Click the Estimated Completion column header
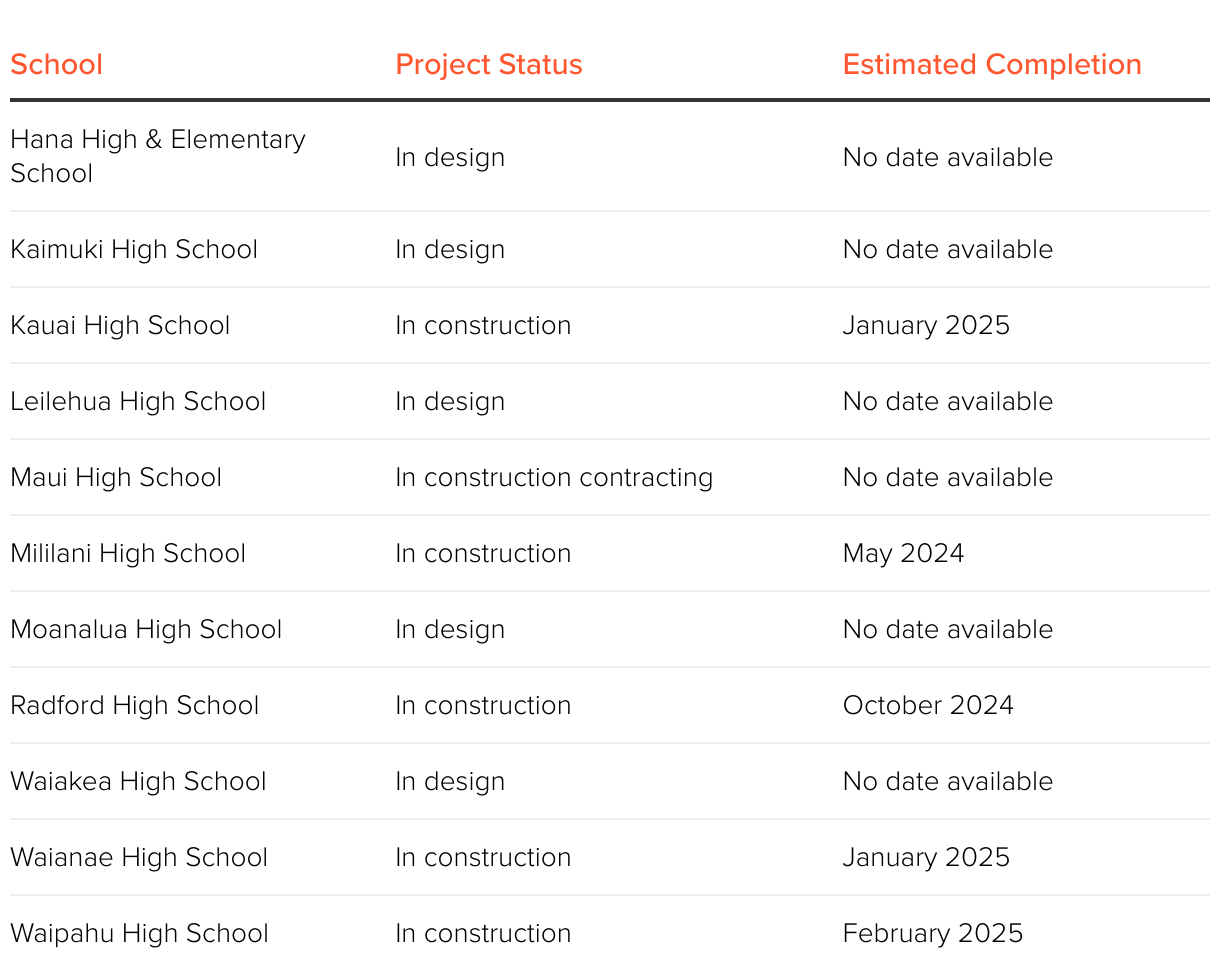The image size is (1220, 980). 991,65
